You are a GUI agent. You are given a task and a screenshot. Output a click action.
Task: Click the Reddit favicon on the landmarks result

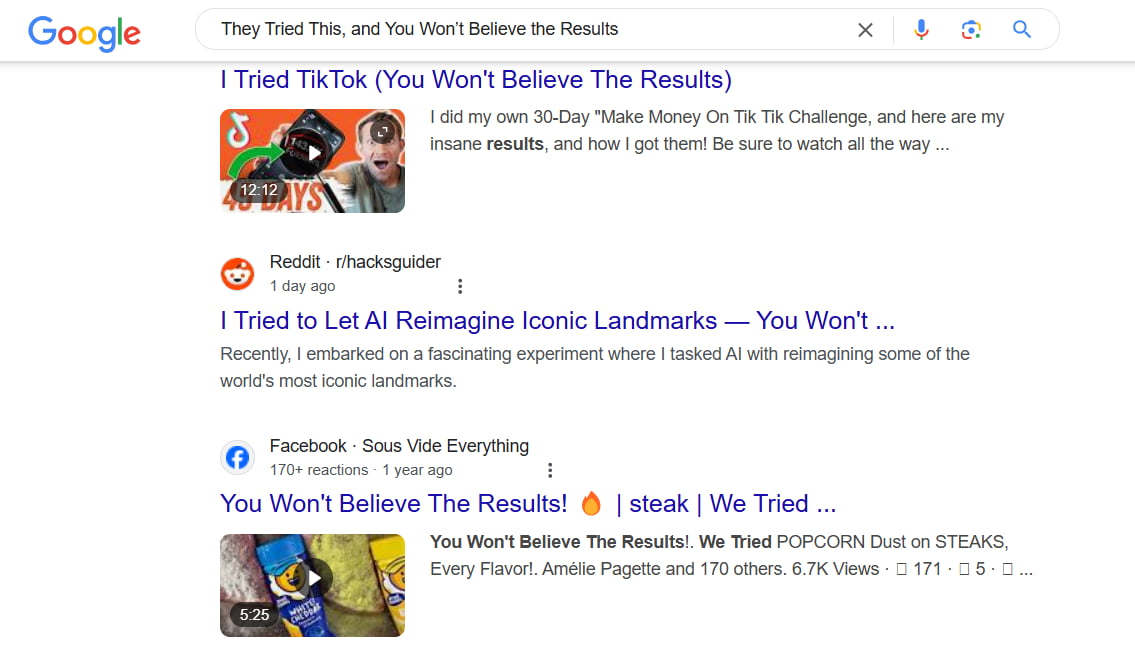(x=237, y=273)
